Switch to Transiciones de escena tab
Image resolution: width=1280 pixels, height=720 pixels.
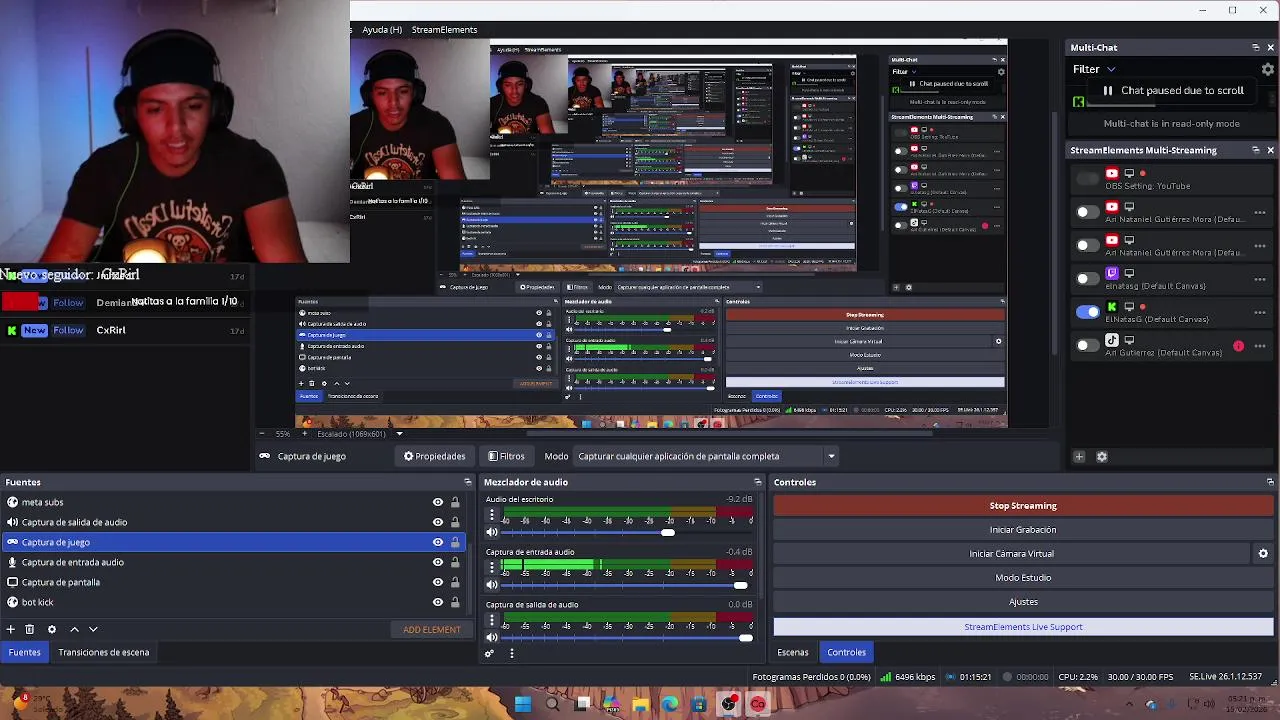point(104,652)
